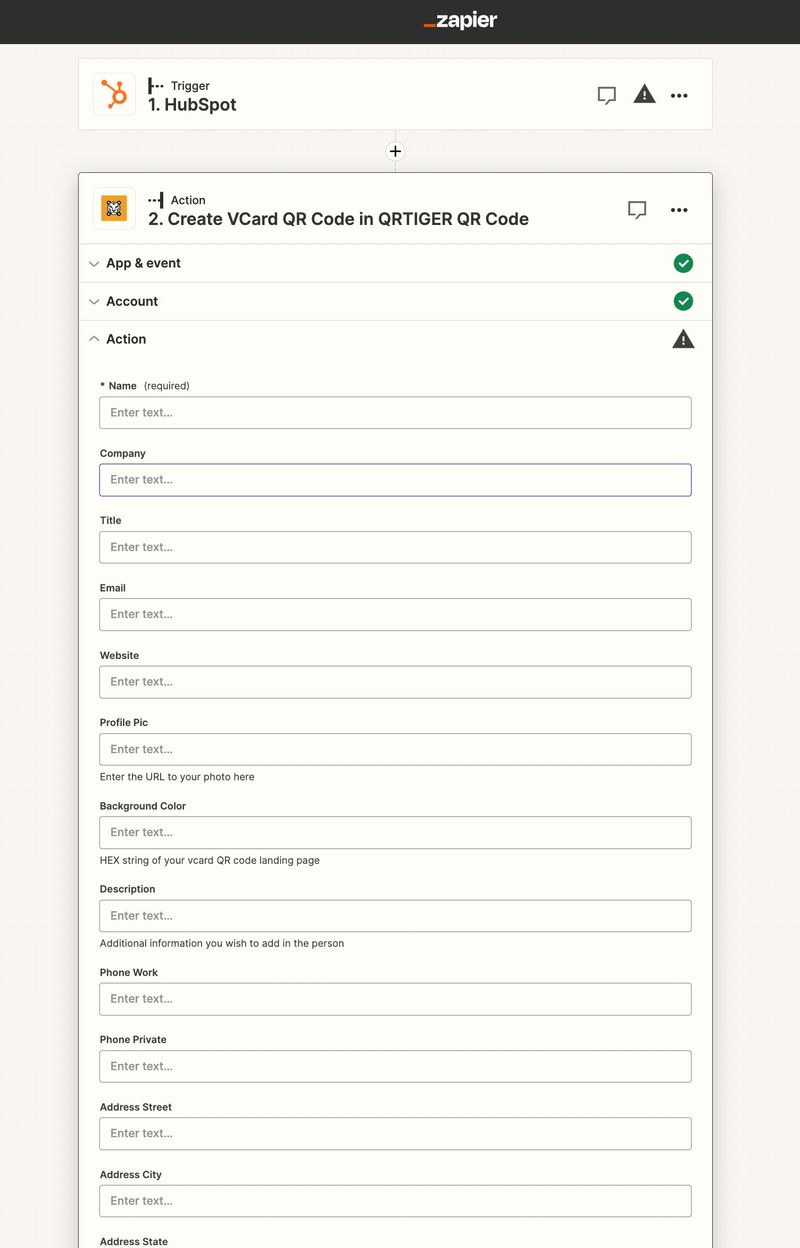The height and width of the screenshot is (1248, 800).
Task: Expand the App & event section
Action: [395, 263]
